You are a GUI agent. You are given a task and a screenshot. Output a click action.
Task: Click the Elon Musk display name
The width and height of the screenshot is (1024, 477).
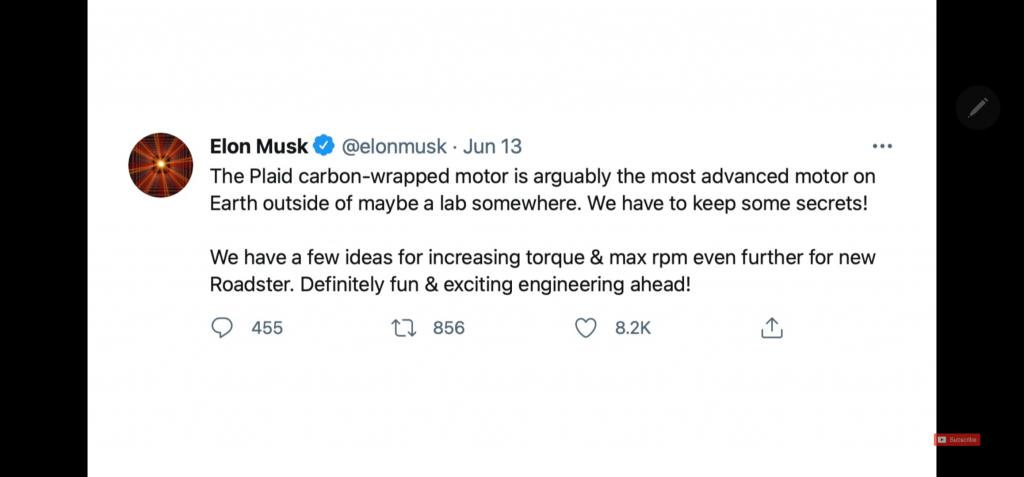coord(259,146)
